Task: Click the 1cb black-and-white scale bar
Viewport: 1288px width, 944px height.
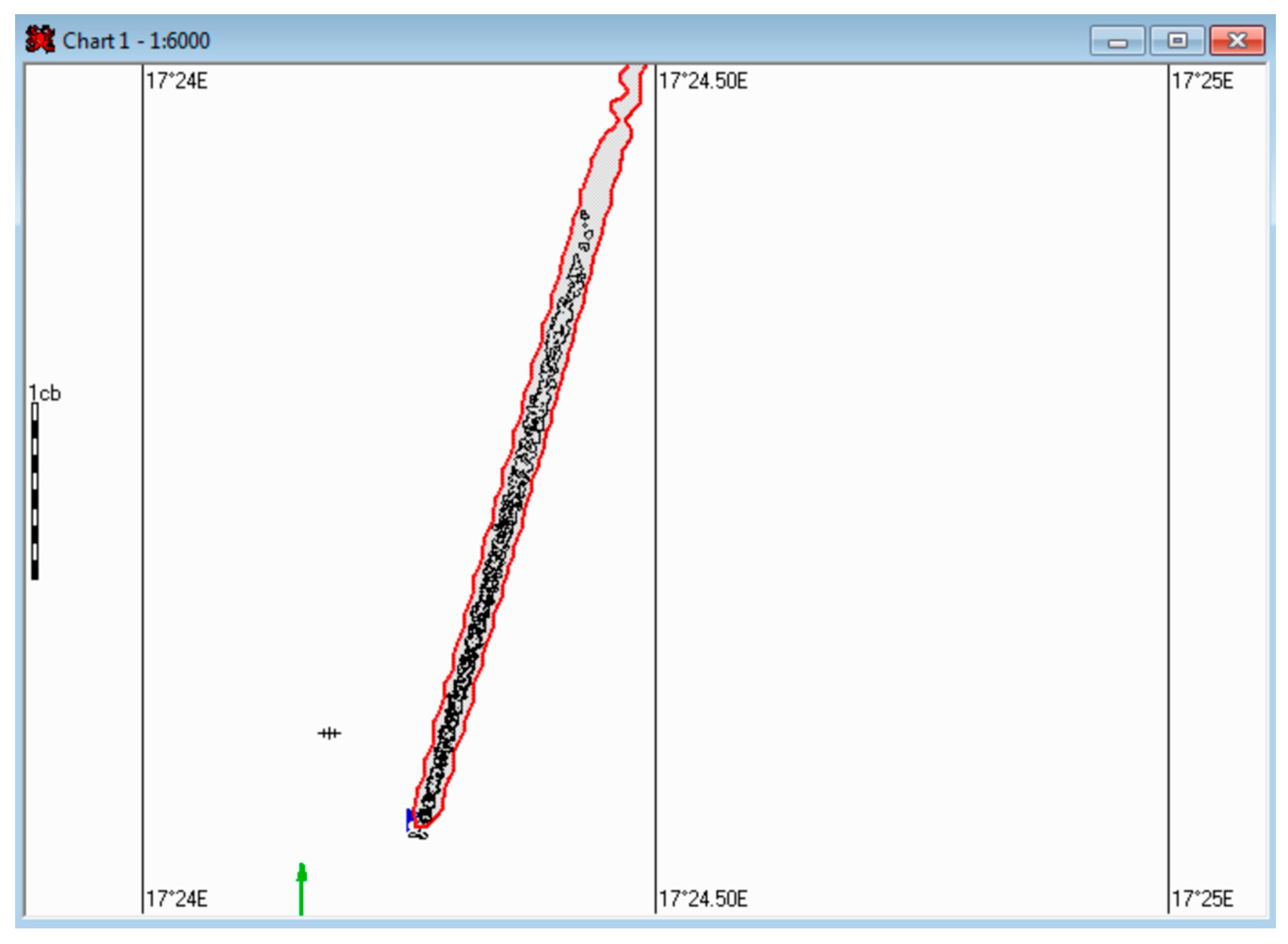Action: tap(35, 492)
